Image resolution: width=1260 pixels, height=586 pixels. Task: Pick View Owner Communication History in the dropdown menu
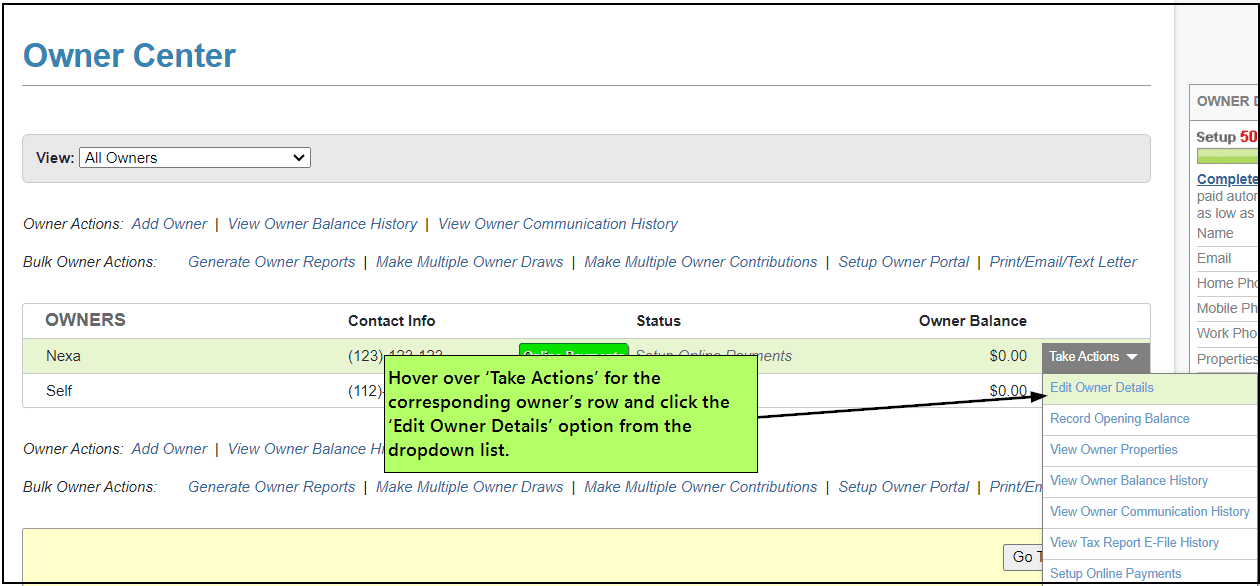[1149, 512]
